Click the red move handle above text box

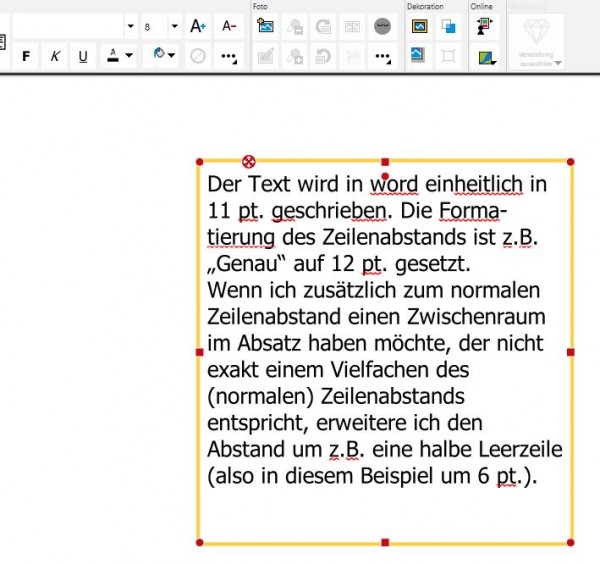(249, 161)
